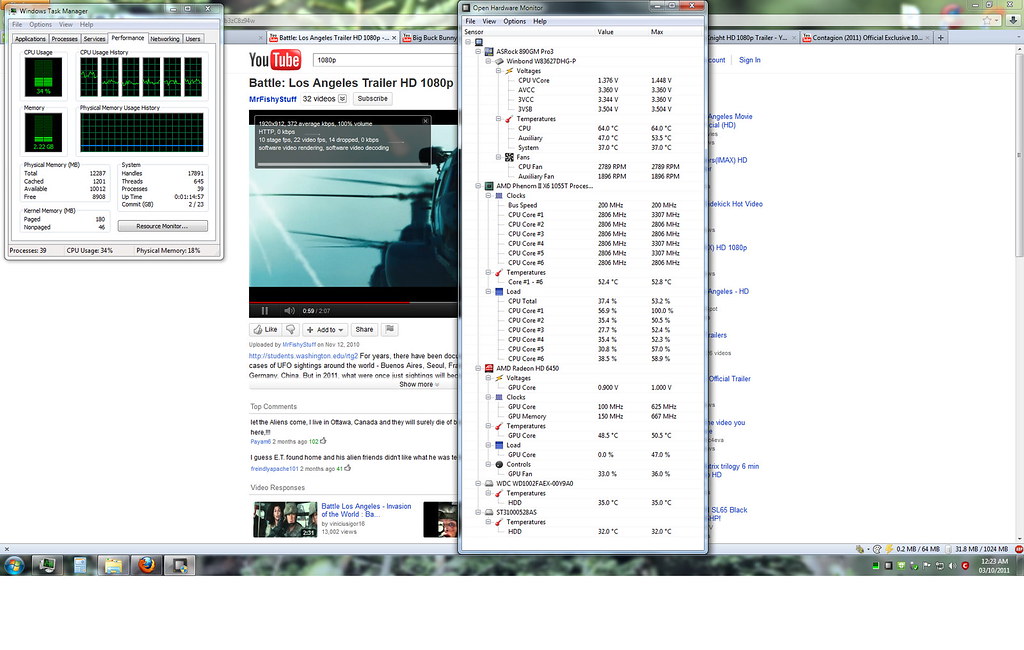This screenshot has height=650, width=1024.
Task: Switch to Networking tab in Task Manager
Action: [x=165, y=39]
